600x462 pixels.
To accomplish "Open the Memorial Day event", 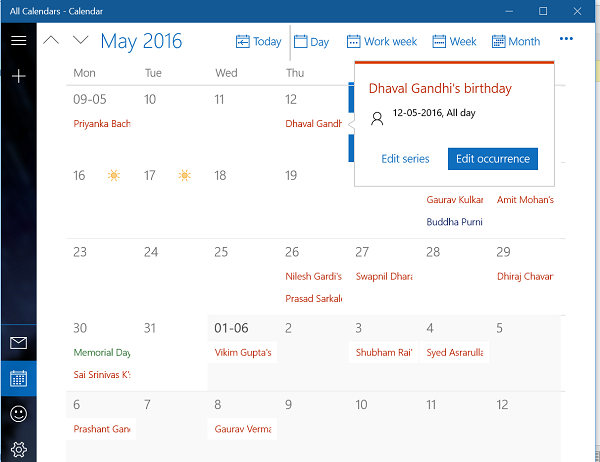I will coord(102,353).
